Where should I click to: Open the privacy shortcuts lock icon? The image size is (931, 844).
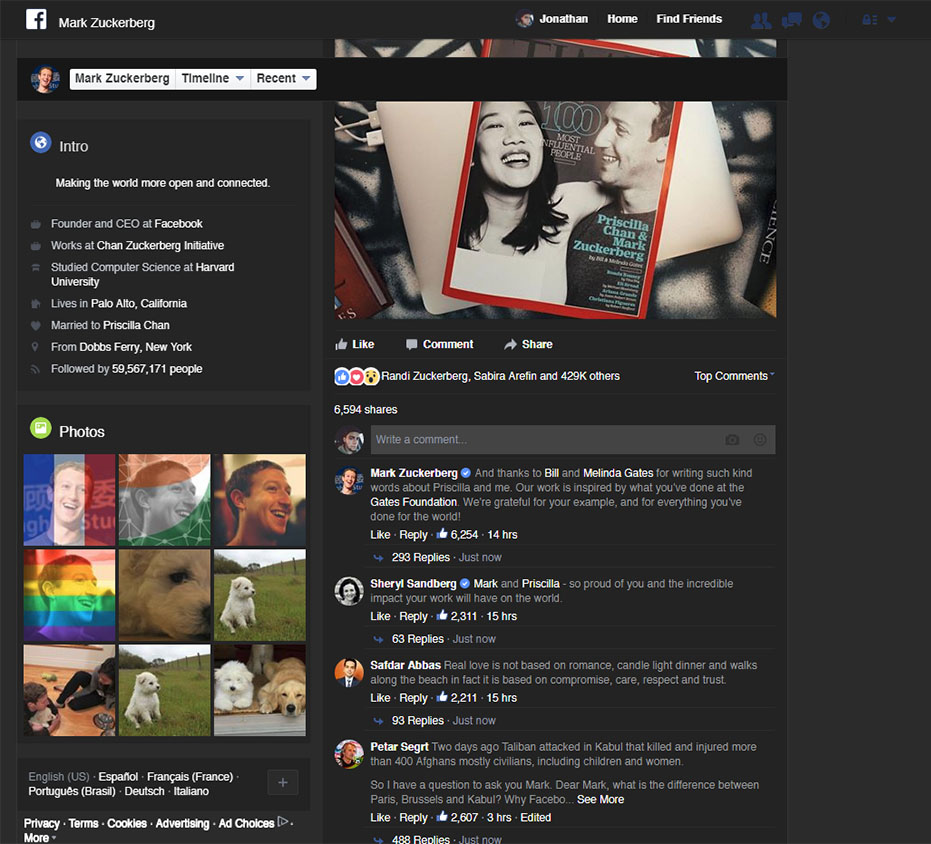873,19
